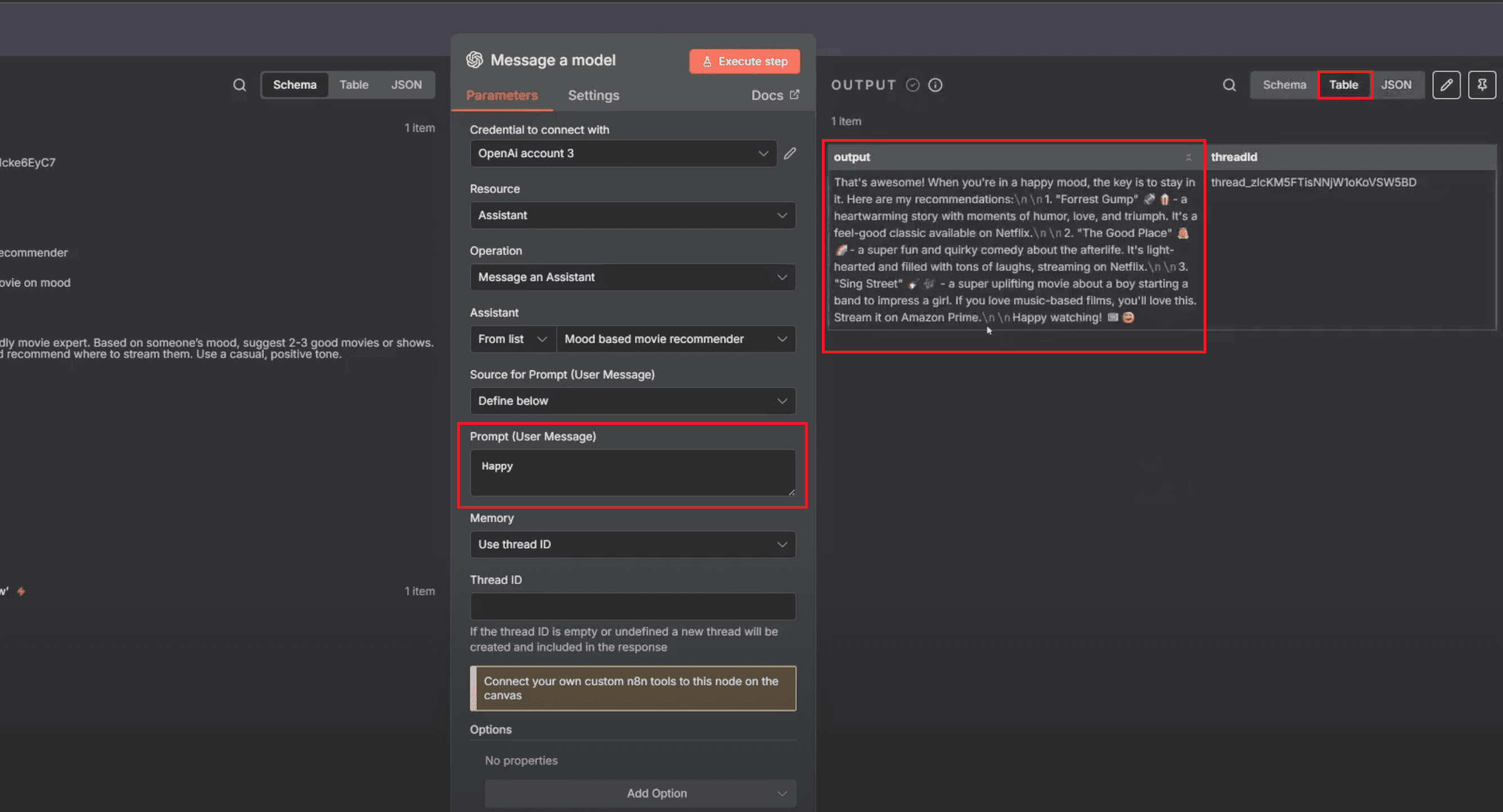
Task: Select the JSON view in the output panel
Action: (1396, 84)
